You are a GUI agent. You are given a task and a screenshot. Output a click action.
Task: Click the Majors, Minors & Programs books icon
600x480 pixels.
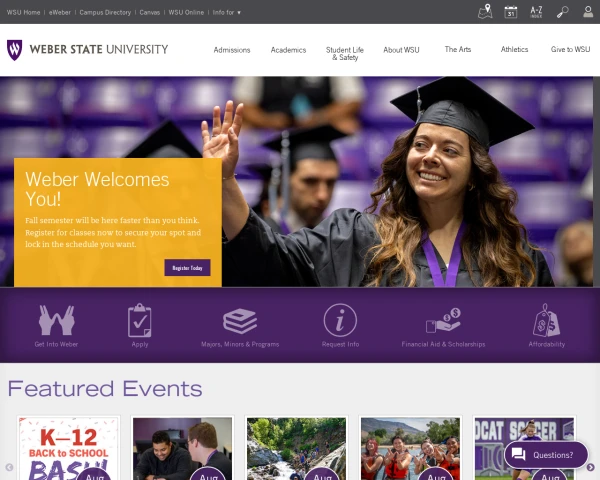(x=240, y=321)
